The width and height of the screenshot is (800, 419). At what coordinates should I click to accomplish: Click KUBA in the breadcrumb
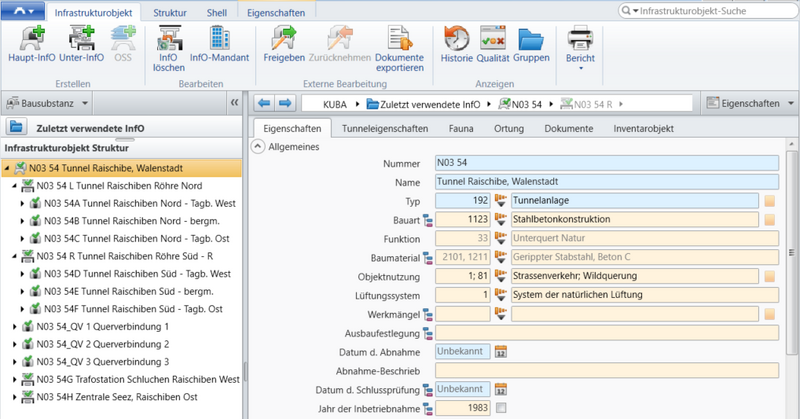pyautogui.click(x=335, y=104)
